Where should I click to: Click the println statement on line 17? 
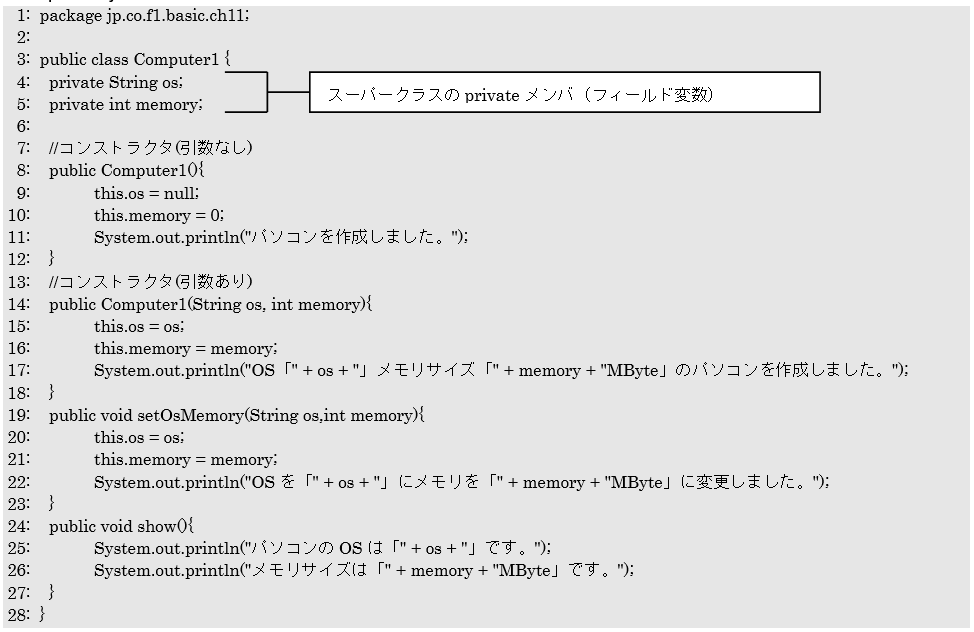[x=501, y=371]
